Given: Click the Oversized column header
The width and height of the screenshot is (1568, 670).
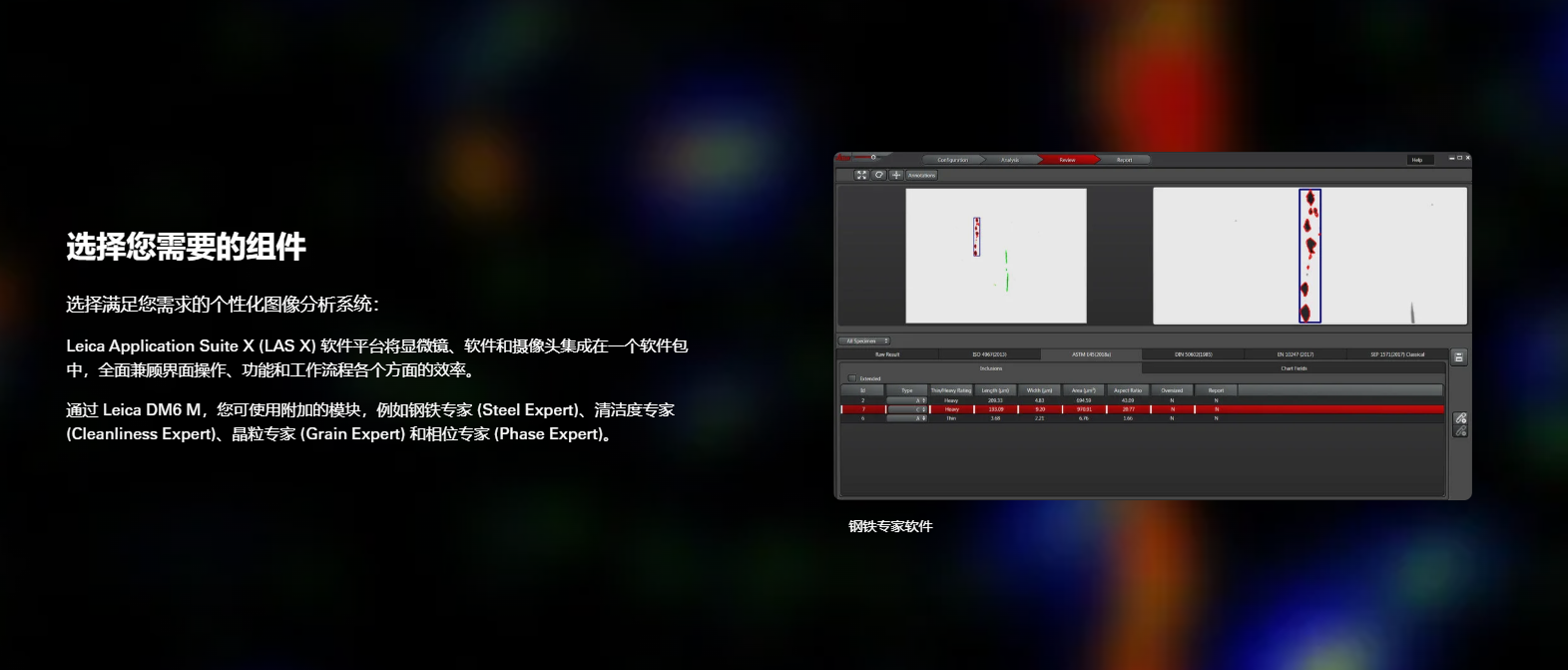Looking at the screenshot, I should point(1172,390).
